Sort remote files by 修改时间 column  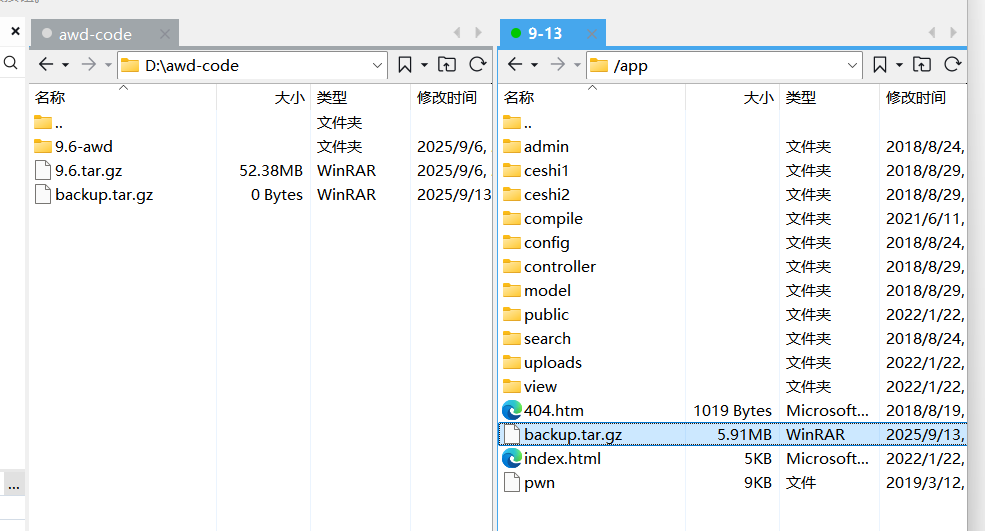915,97
